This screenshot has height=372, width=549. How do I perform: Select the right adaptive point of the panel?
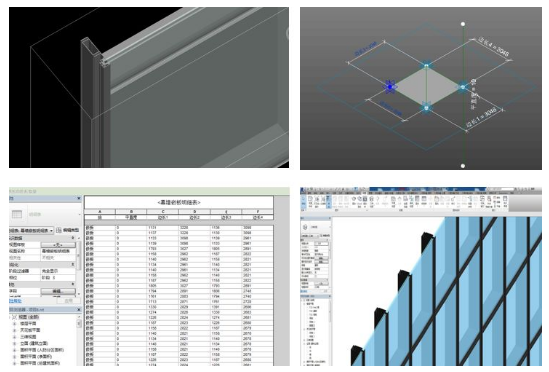(x=463, y=87)
